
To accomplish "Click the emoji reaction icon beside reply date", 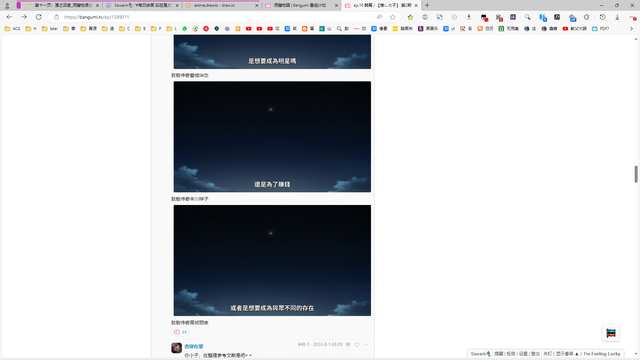I will [348, 344].
